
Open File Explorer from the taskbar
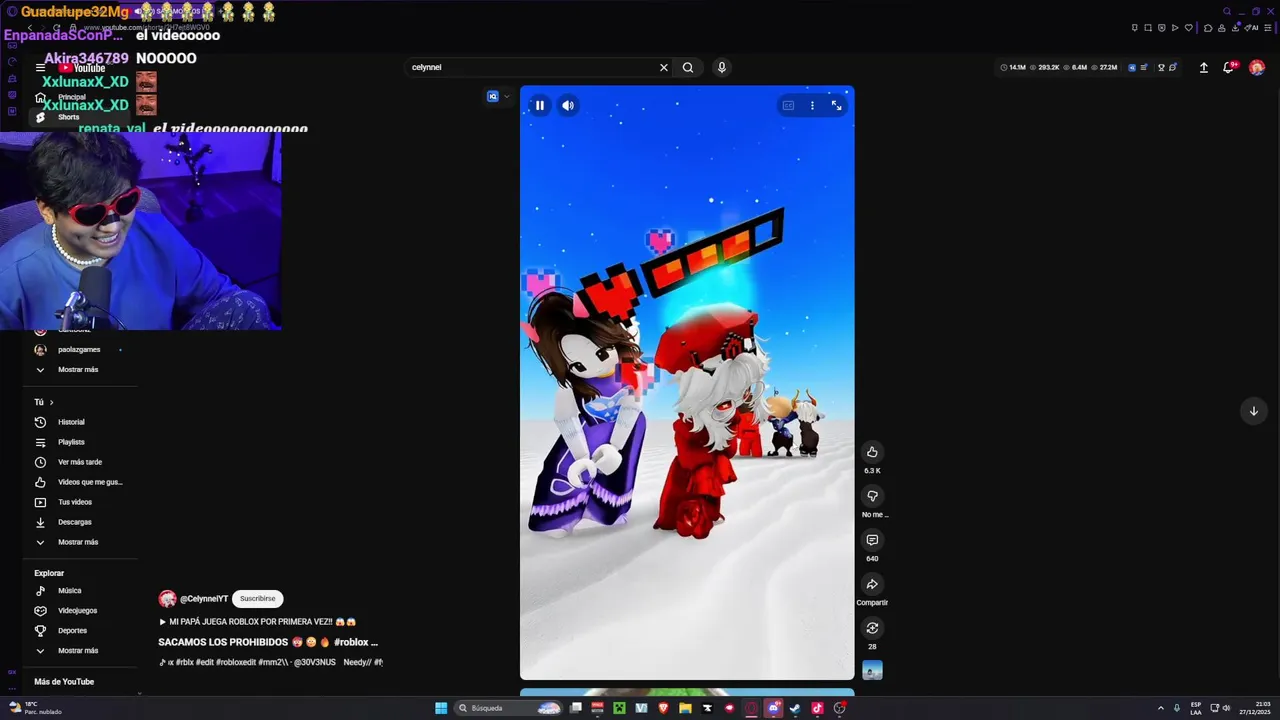coord(685,708)
